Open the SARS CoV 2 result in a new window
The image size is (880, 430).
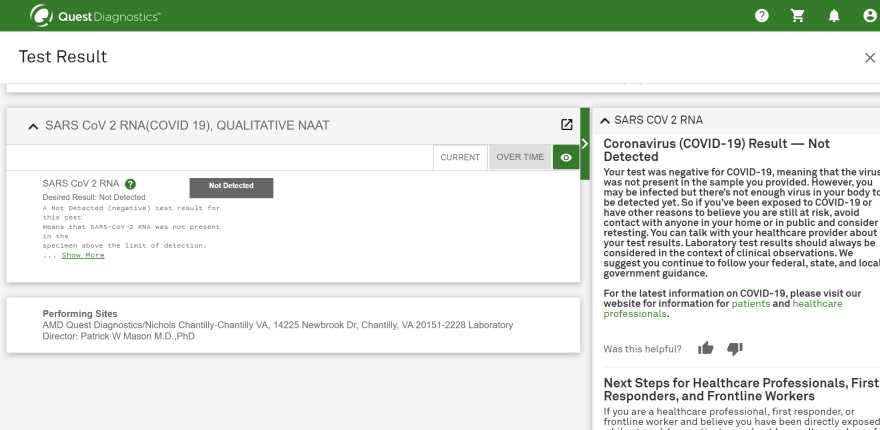[x=567, y=125]
